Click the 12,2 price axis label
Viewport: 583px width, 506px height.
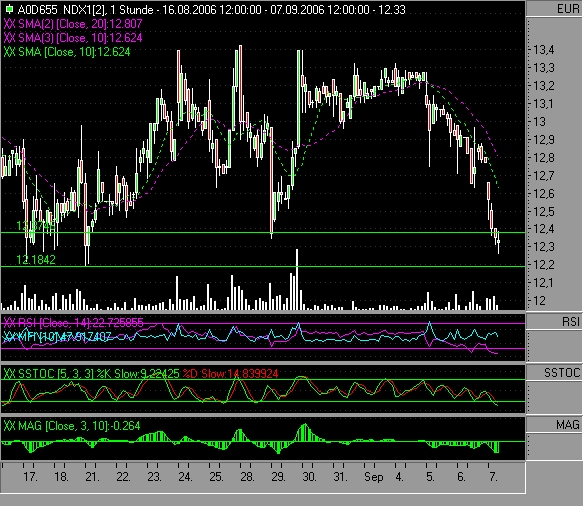[x=544, y=265]
